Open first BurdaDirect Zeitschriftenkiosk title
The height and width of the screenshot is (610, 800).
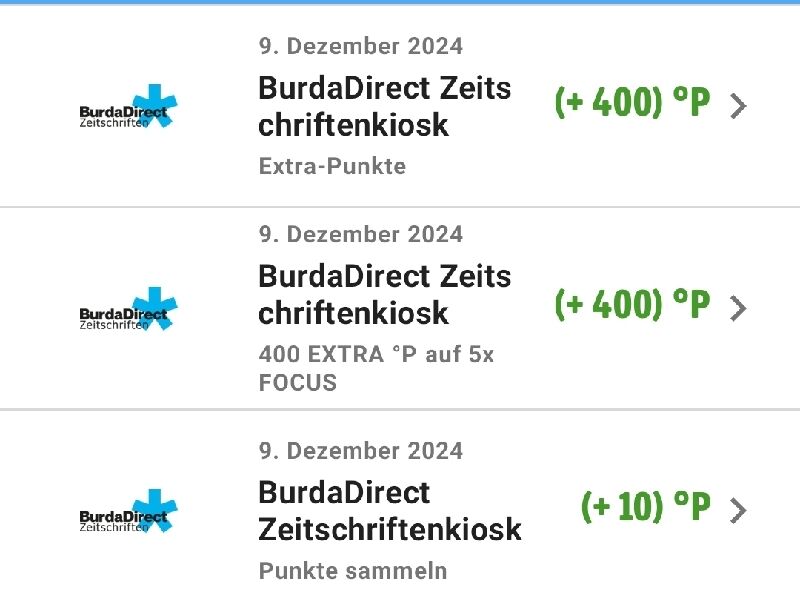click(385, 106)
